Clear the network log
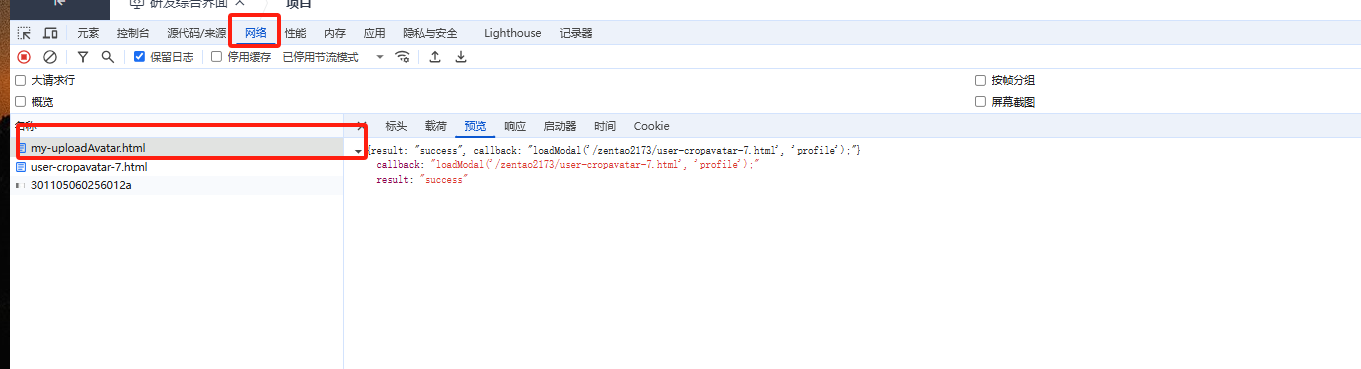 [50, 57]
